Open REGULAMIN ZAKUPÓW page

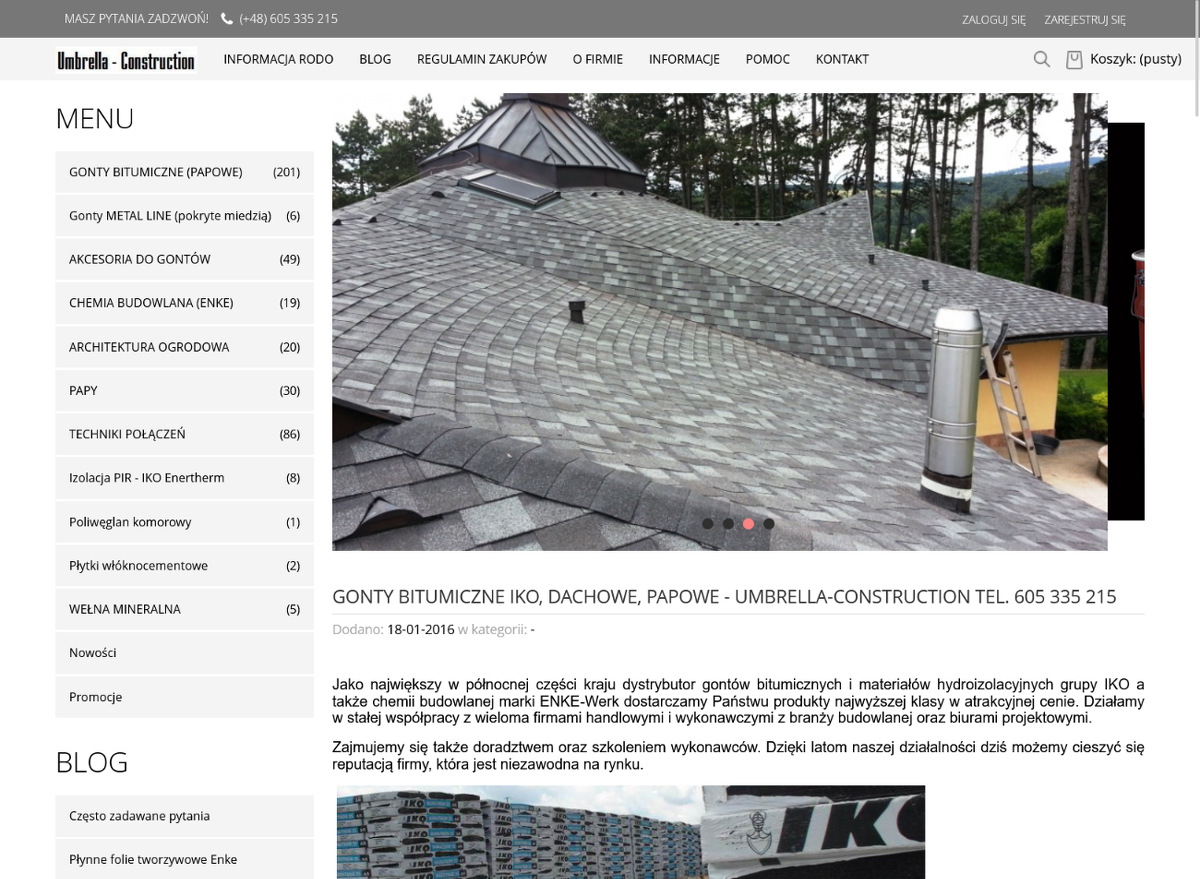482,59
